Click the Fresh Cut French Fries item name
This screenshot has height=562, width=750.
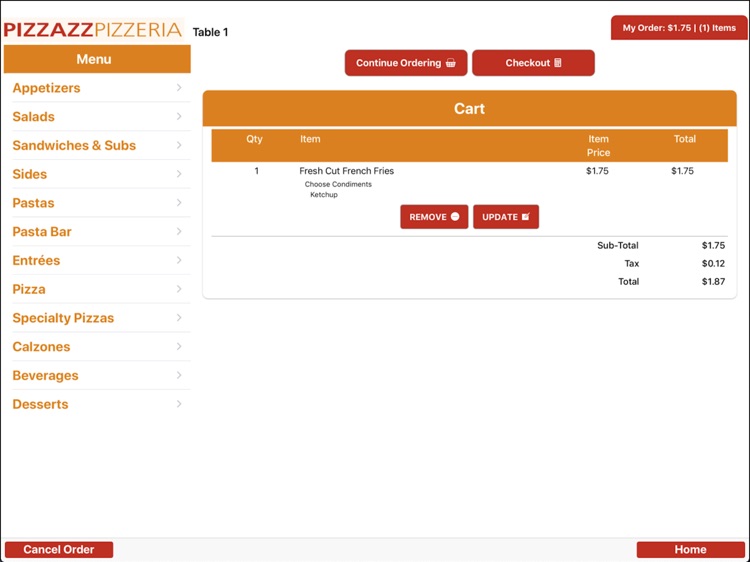[346, 171]
